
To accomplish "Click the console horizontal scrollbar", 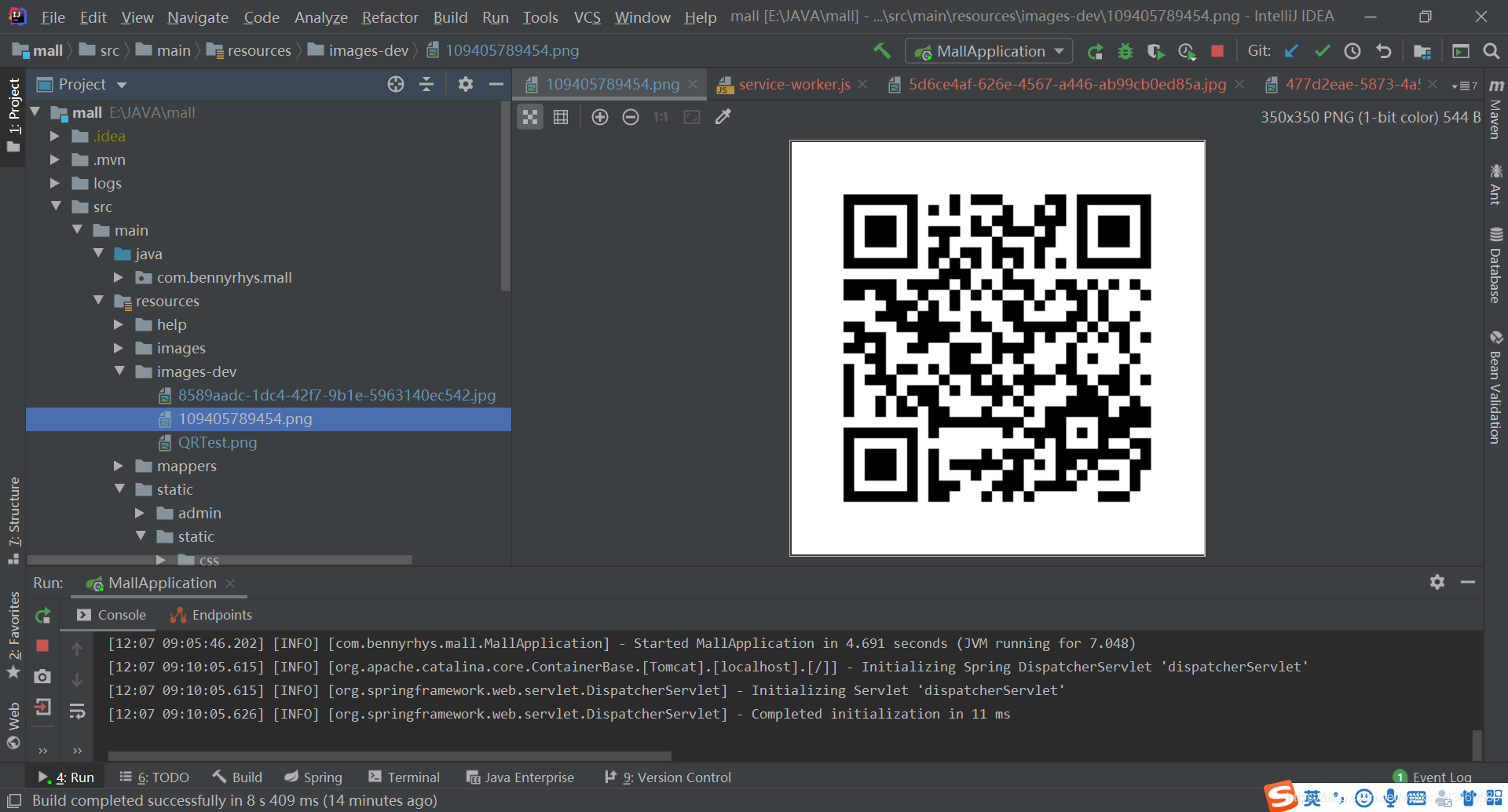I will tap(390, 755).
